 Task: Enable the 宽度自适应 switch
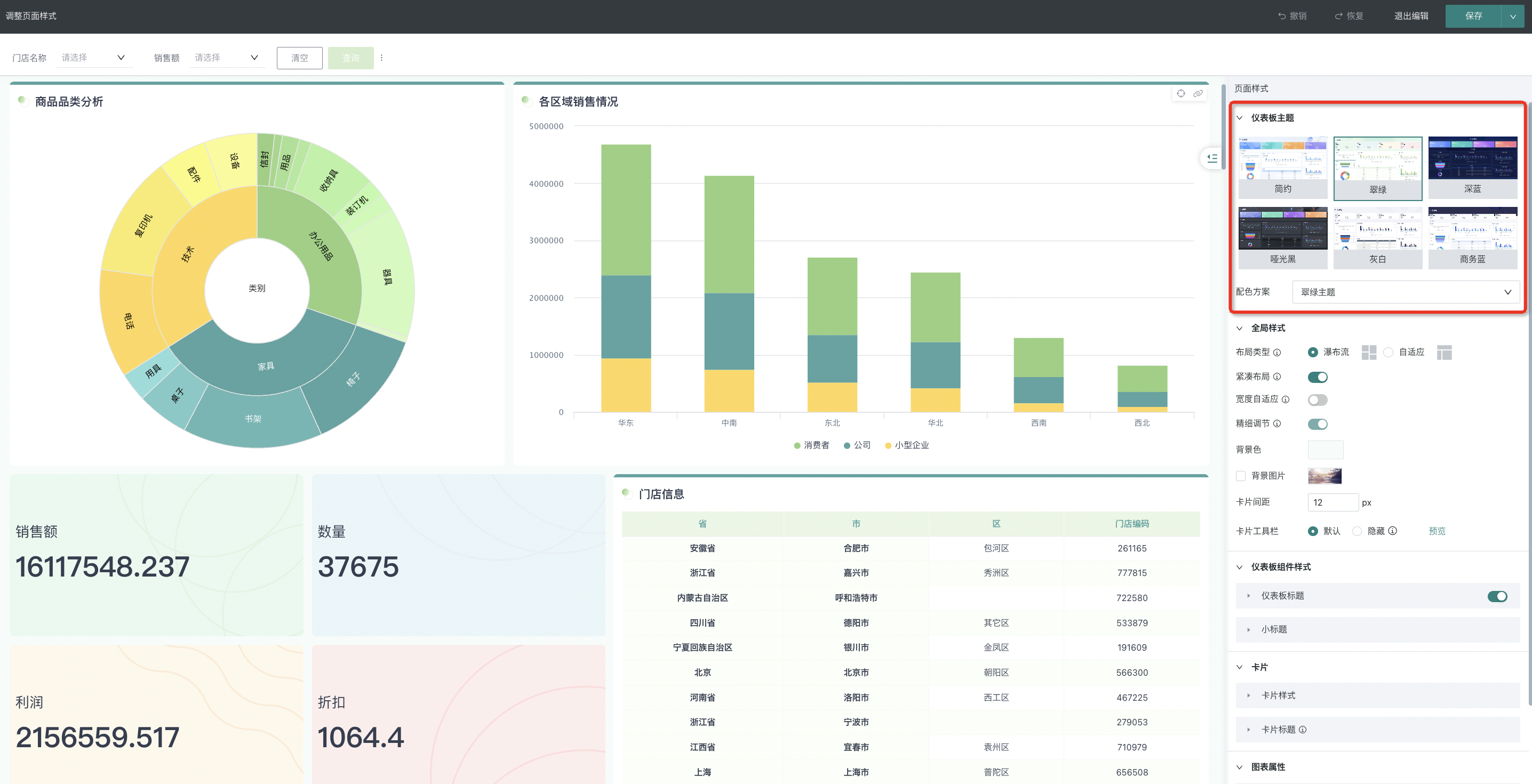[1318, 399]
